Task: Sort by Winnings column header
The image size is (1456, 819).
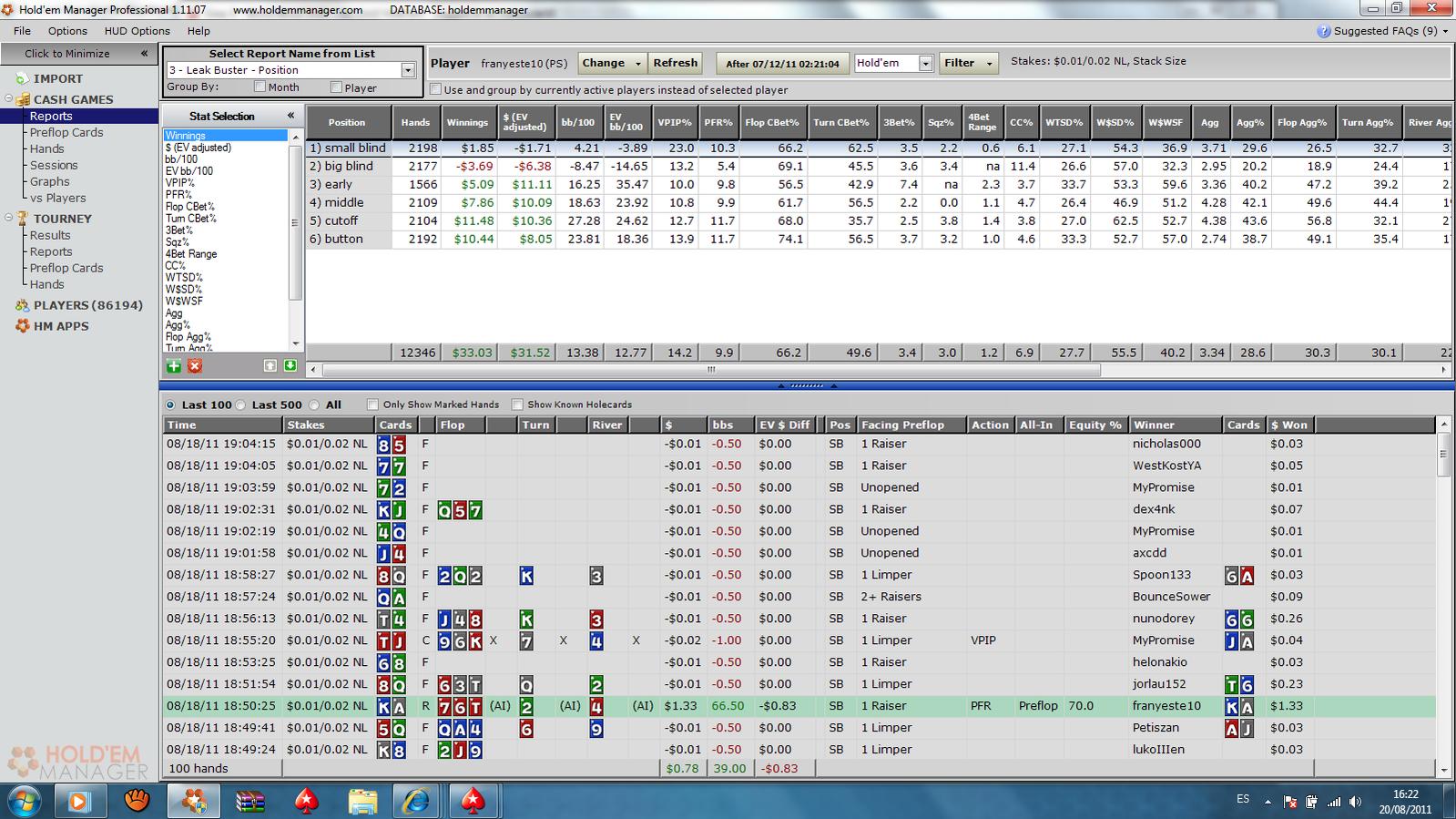Action: click(467, 122)
